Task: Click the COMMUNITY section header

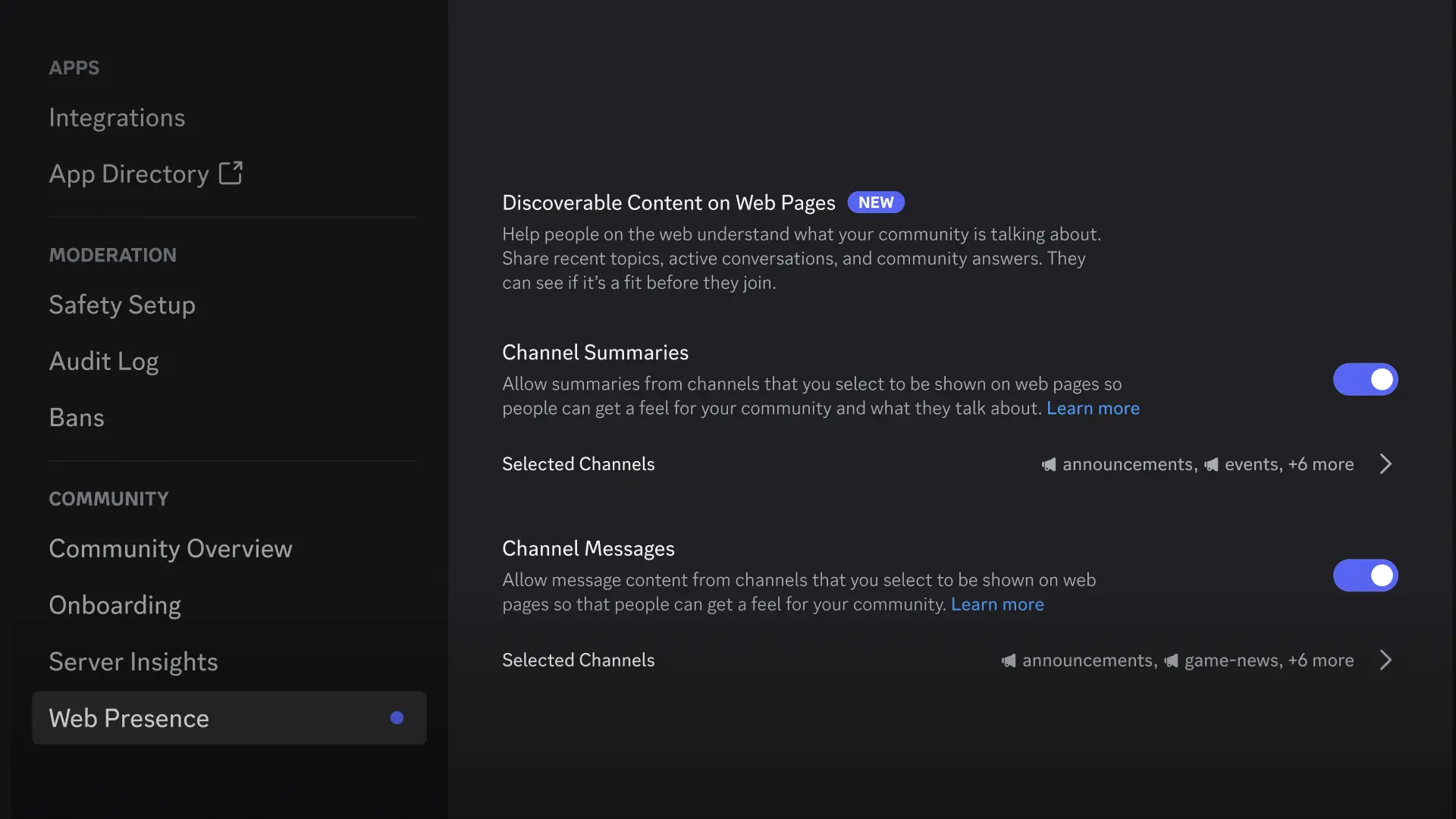Action: pos(108,498)
